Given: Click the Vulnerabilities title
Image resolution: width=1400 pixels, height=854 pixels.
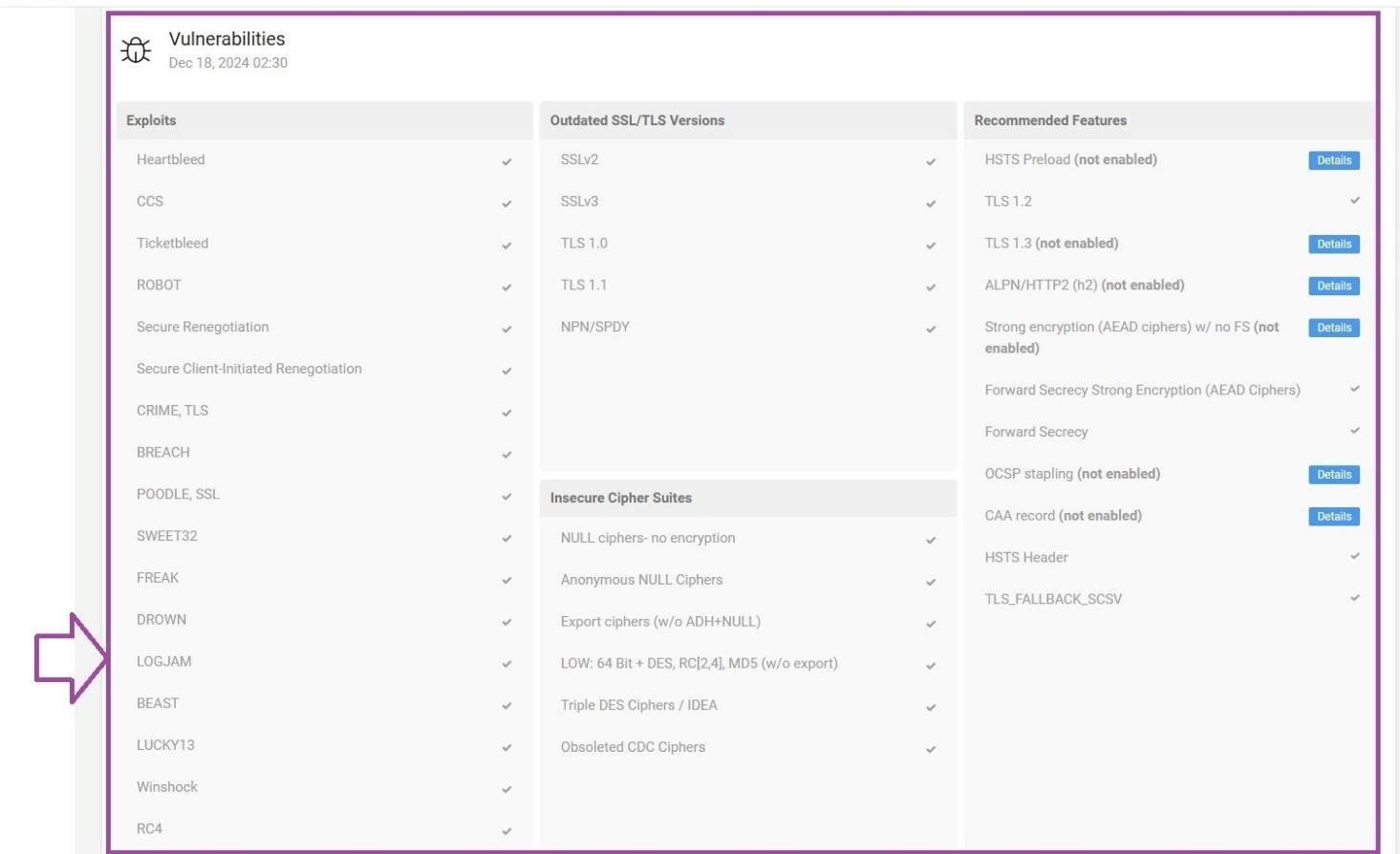Looking at the screenshot, I should tap(226, 39).
